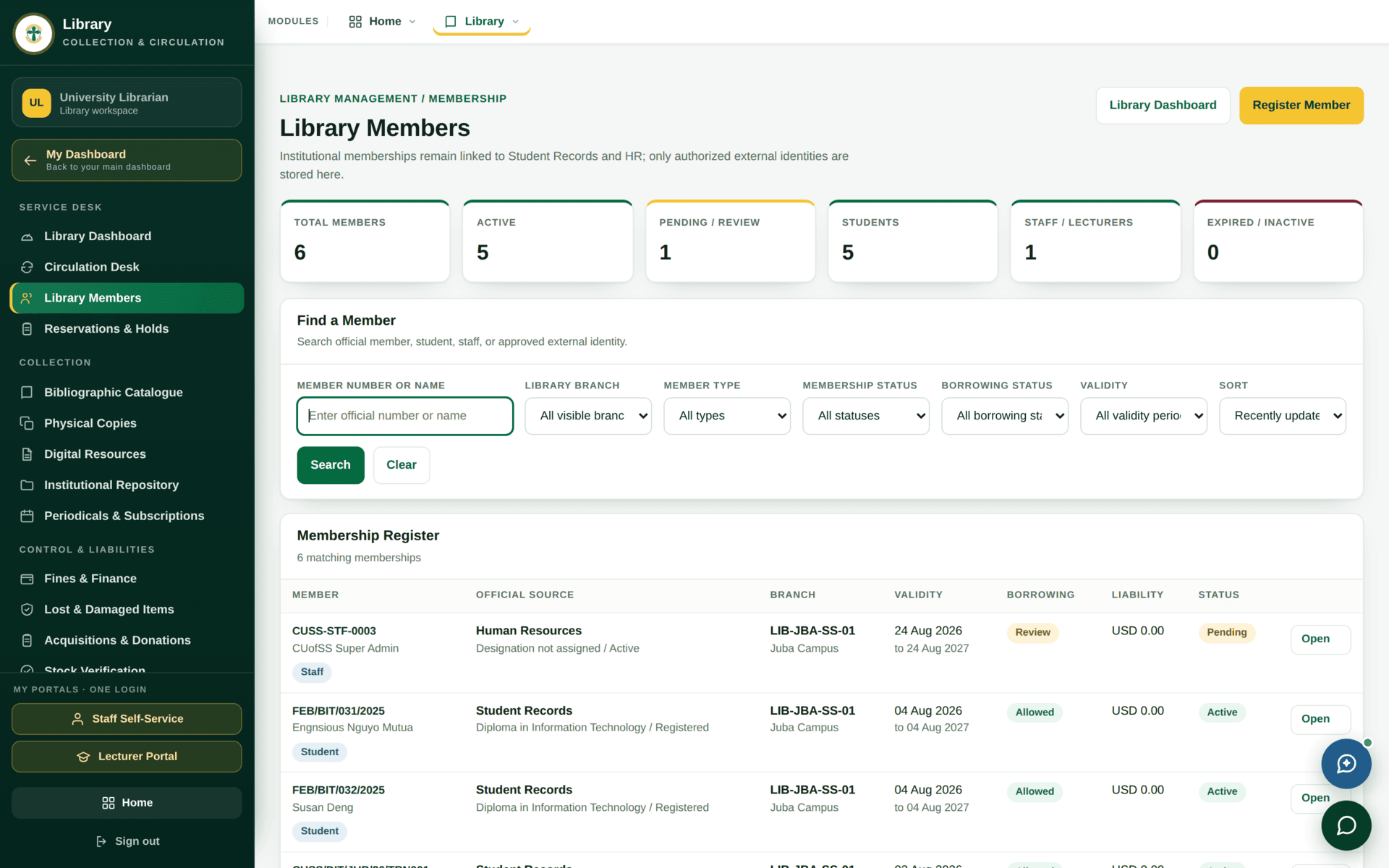Screen dimensions: 1389x868
Task: Go to Circulation Desk in sidebar
Action: 127,267
